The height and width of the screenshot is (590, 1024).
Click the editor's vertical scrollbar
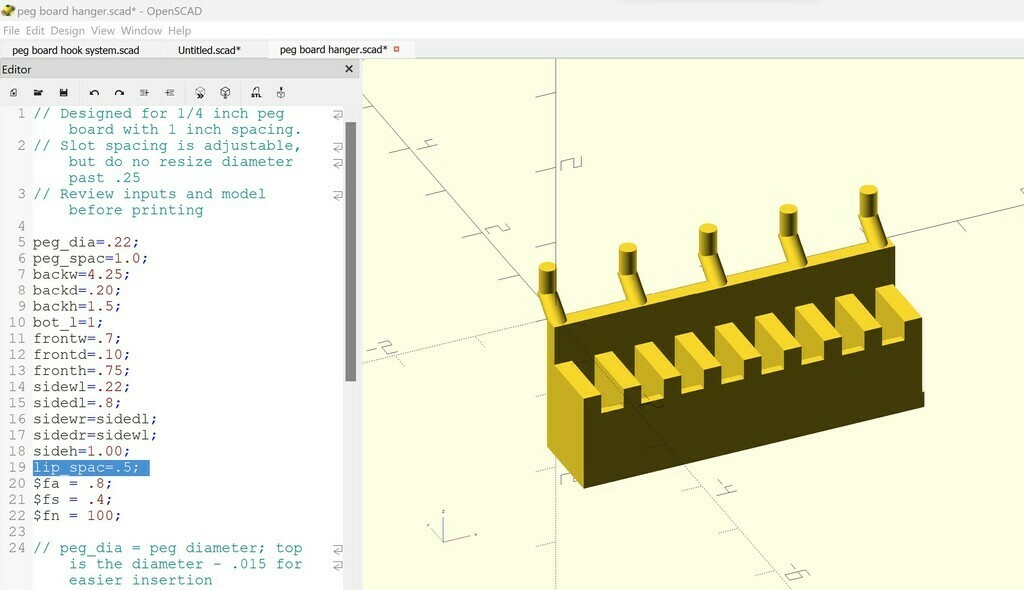[x=350, y=250]
